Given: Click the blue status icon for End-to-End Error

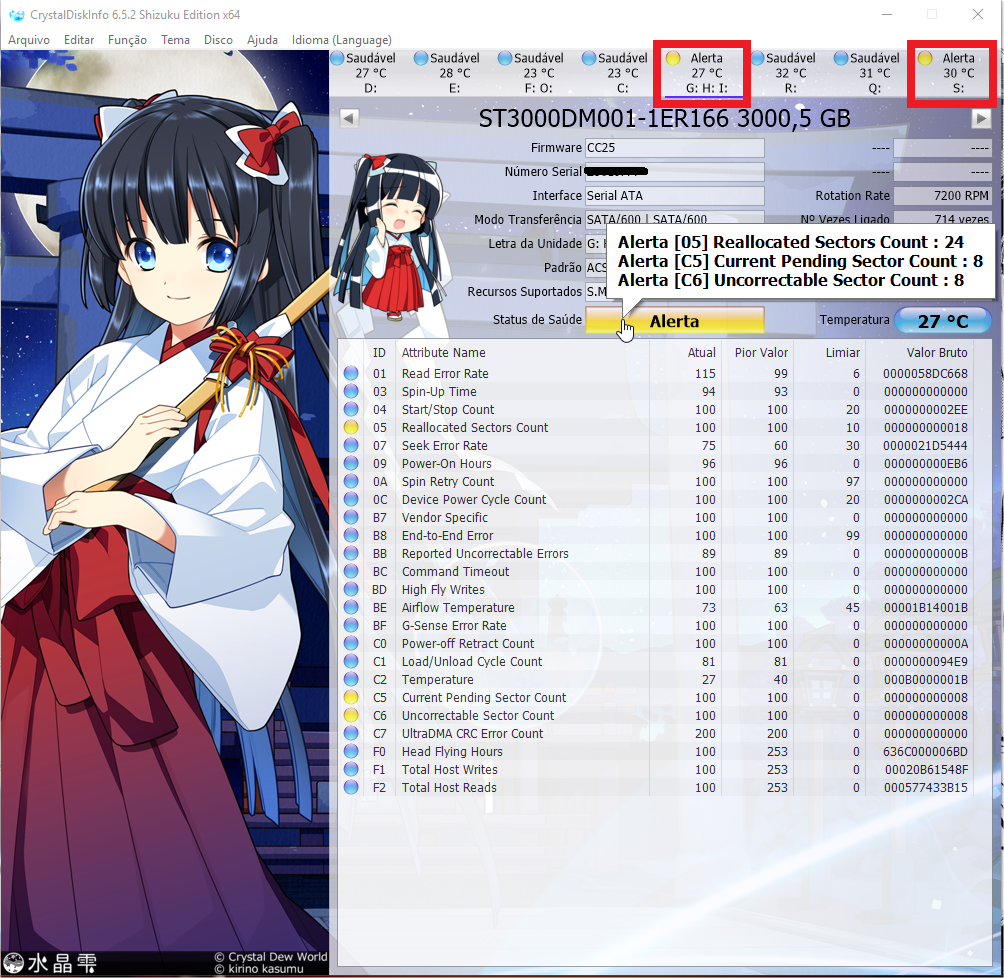Looking at the screenshot, I should click(351, 535).
